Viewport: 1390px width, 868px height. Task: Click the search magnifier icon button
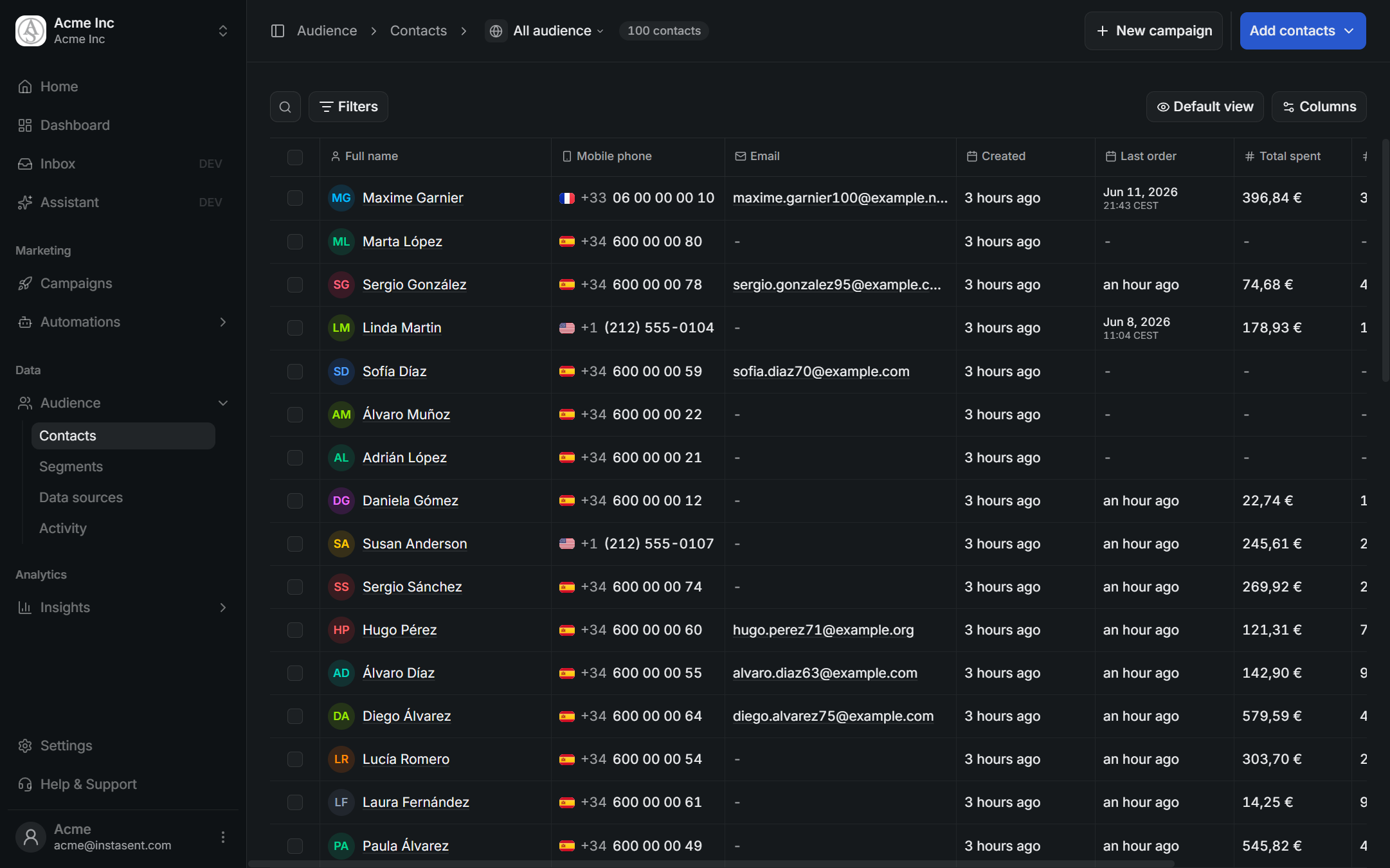(285, 107)
